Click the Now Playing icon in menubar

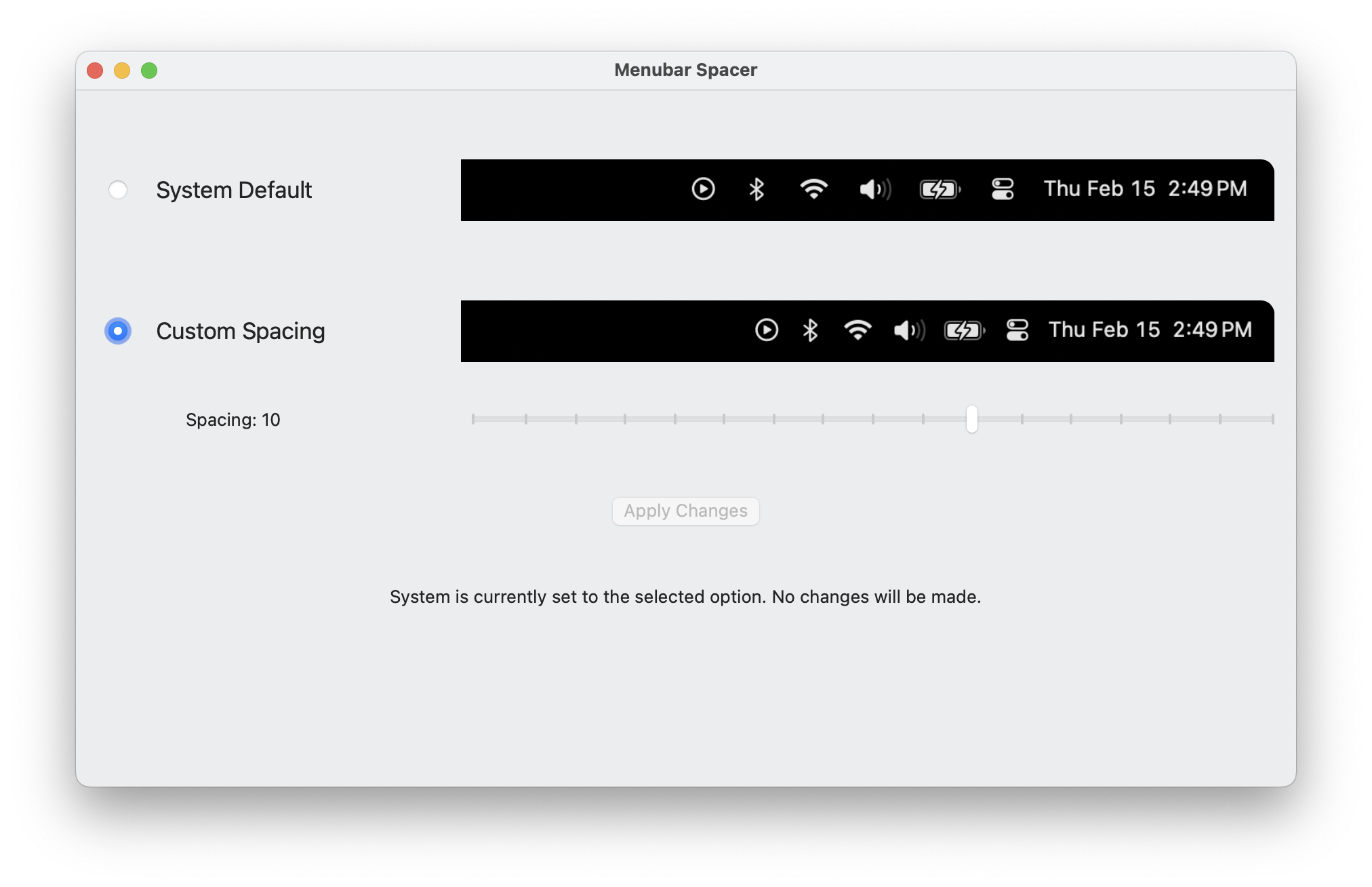704,189
